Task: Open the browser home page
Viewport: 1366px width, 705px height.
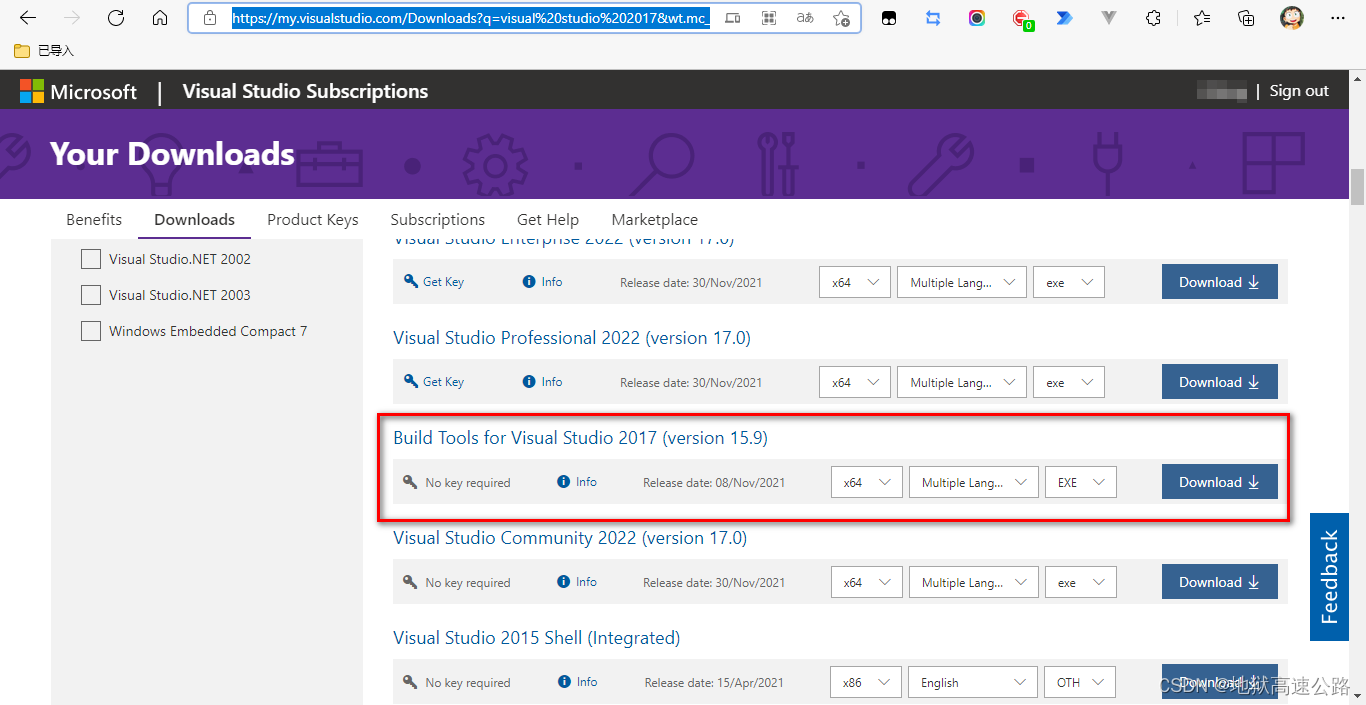Action: [160, 18]
